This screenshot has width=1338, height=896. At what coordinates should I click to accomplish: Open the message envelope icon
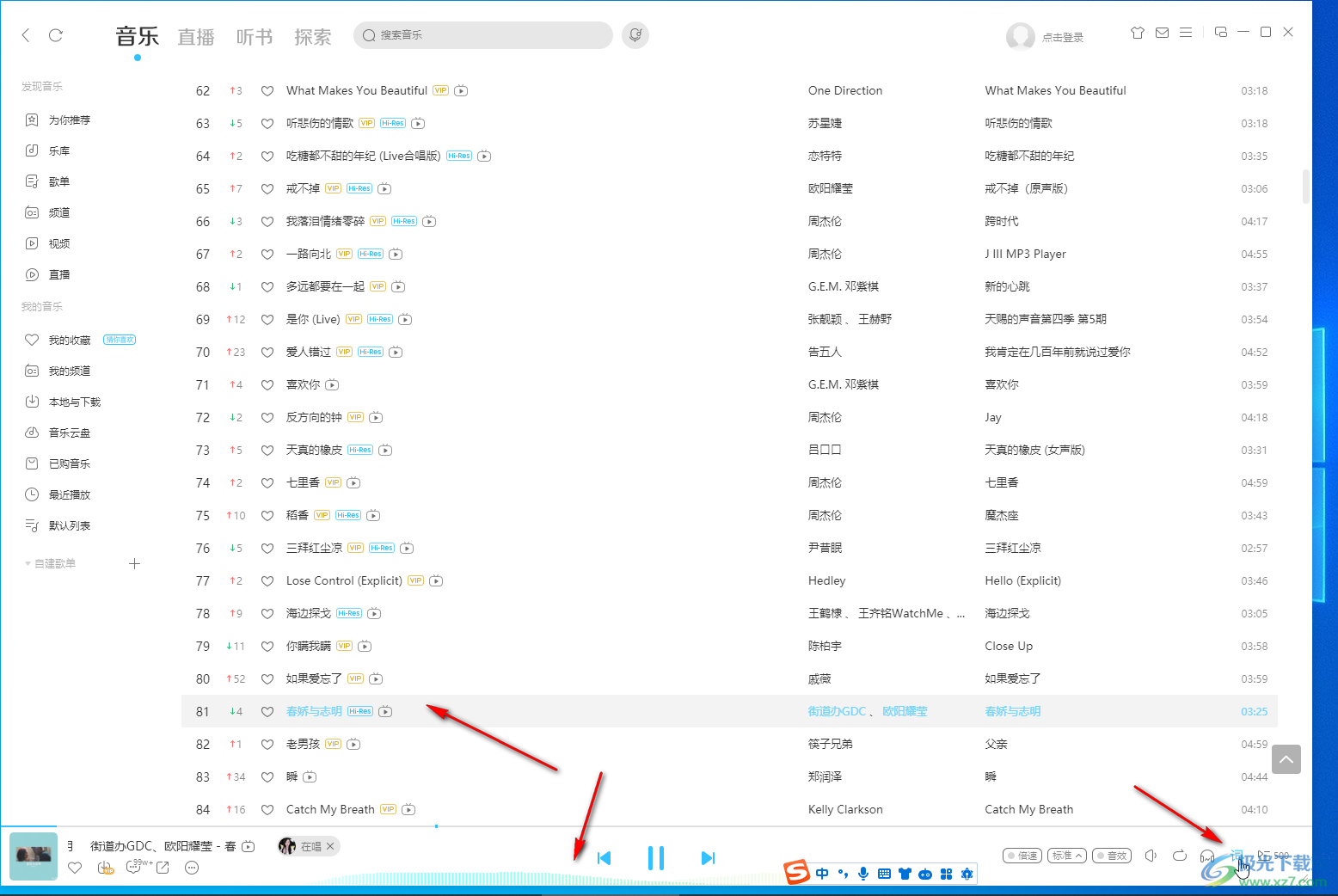click(x=1162, y=33)
